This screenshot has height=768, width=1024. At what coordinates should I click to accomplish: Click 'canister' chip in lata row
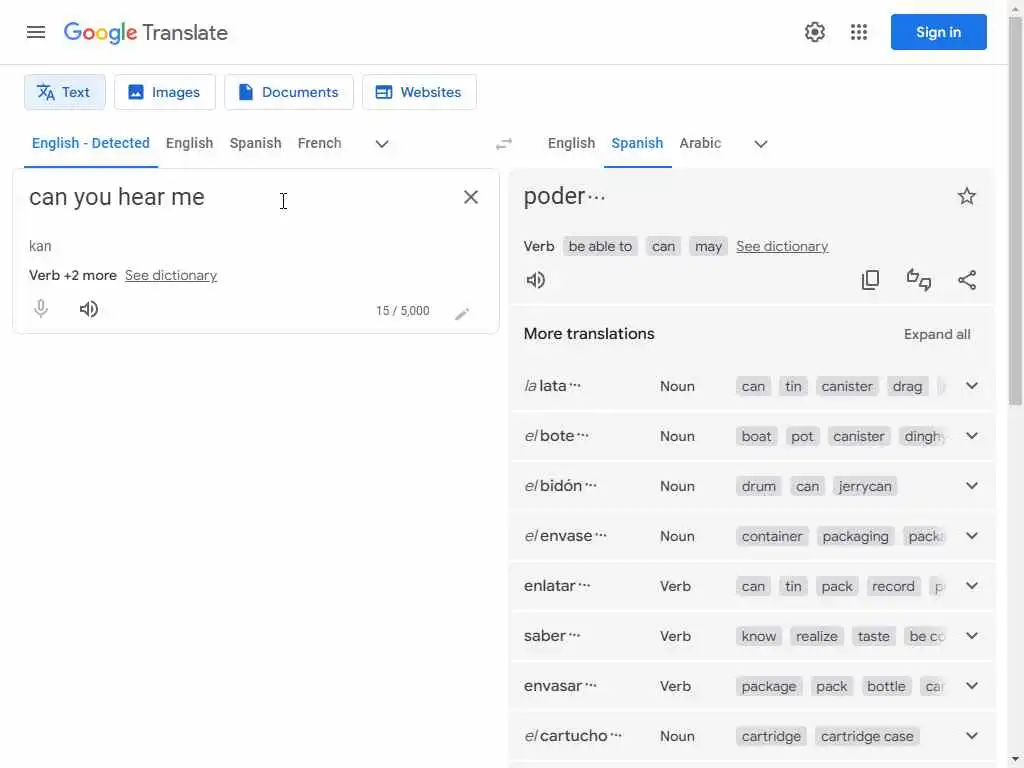[x=847, y=387]
